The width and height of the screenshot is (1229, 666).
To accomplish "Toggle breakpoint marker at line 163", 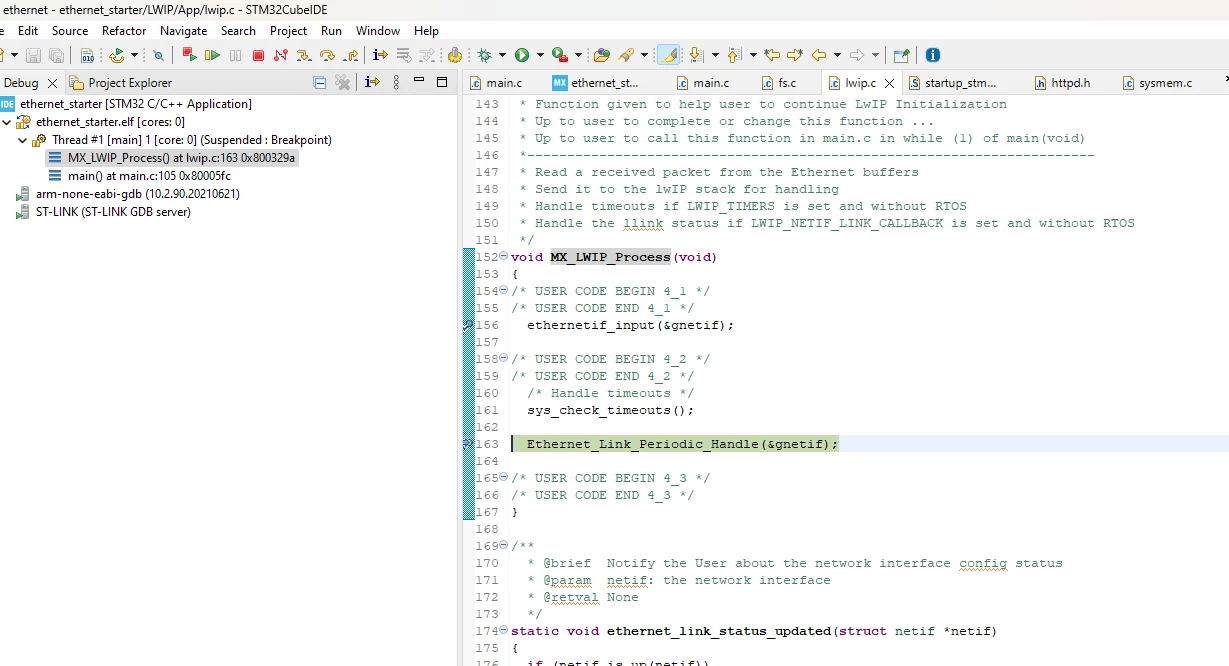I will tap(468, 443).
